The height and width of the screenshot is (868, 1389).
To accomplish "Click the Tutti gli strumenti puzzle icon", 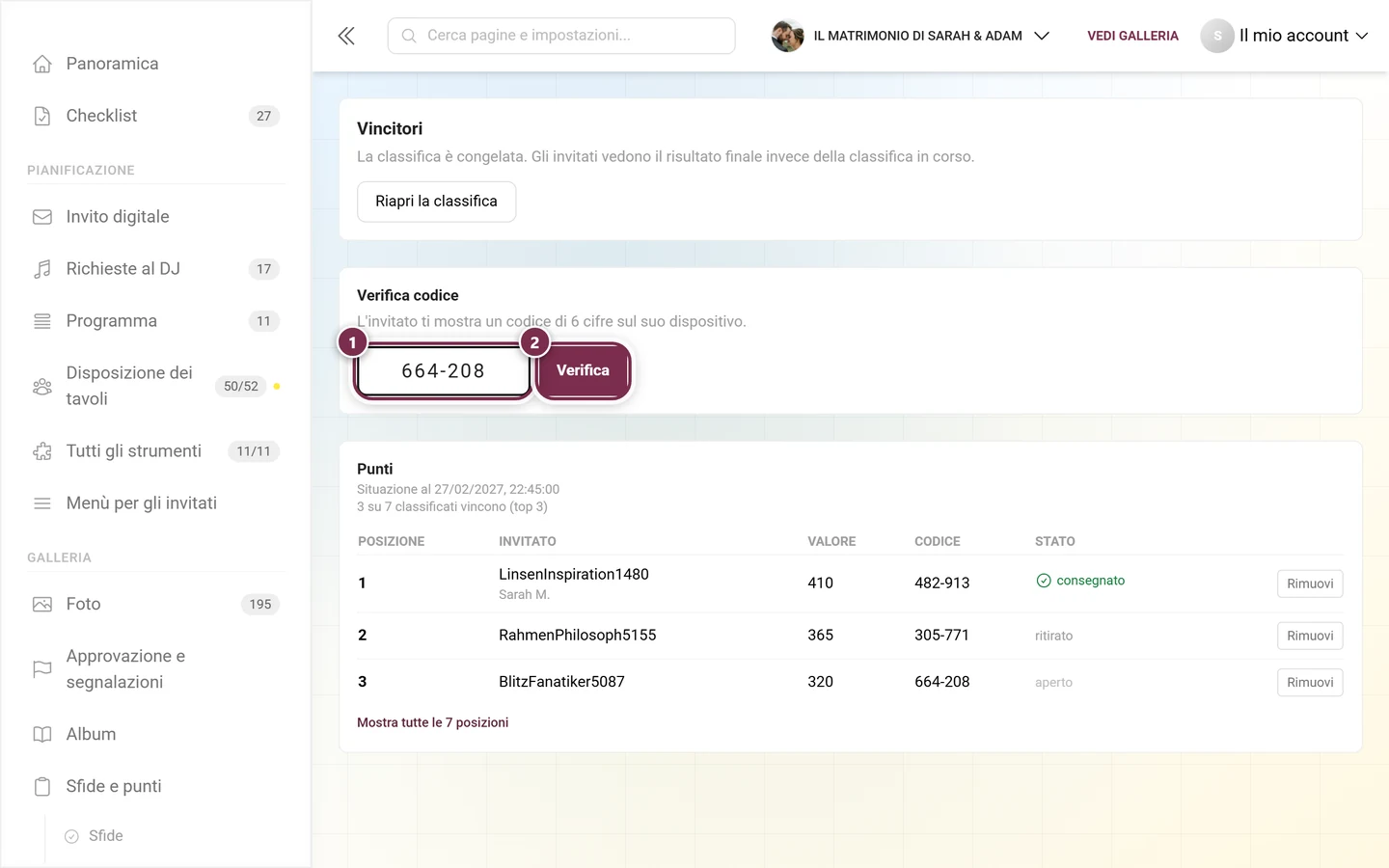I will click(x=42, y=451).
